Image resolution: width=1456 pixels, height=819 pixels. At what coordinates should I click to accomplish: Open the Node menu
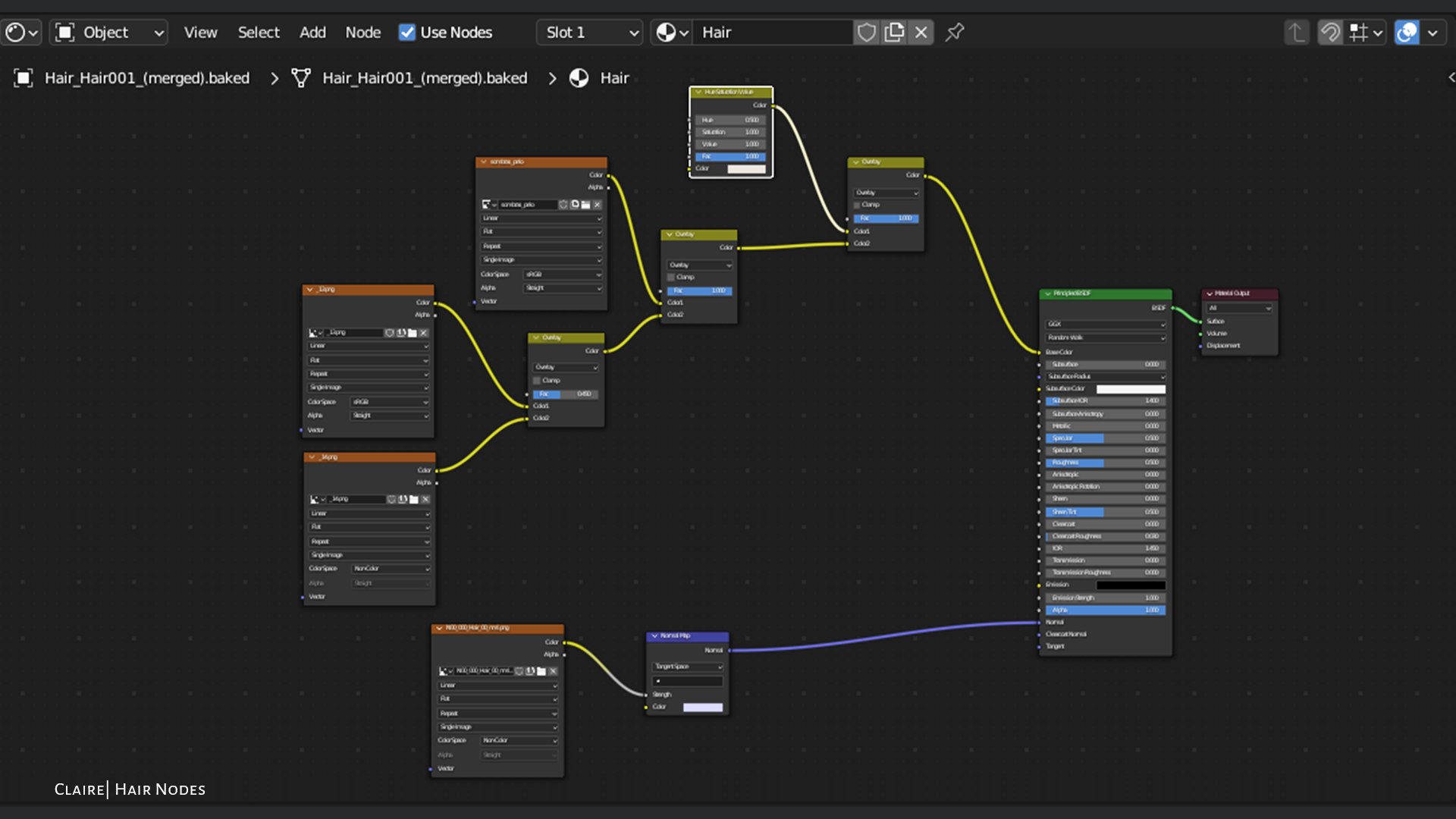362,33
